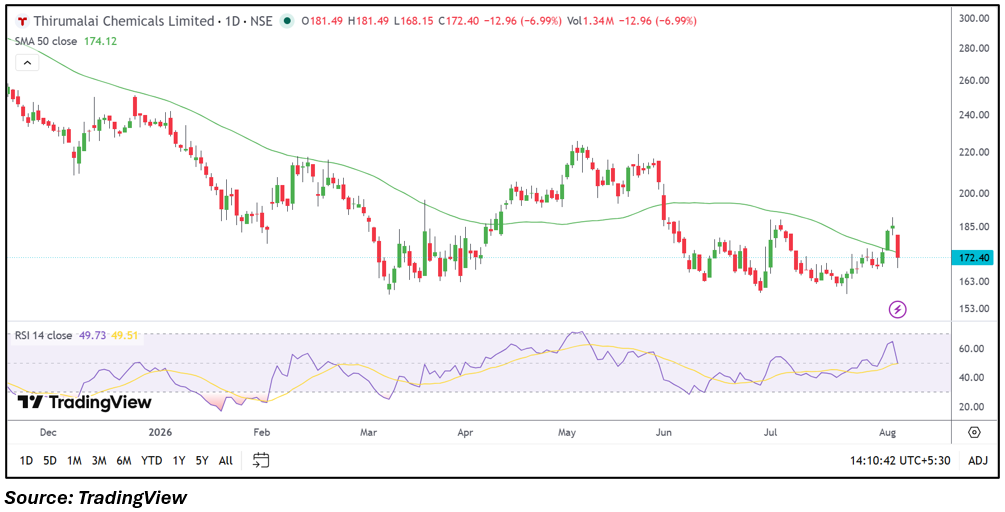Select the 1D time range
1005x512 pixels.
tap(26, 460)
